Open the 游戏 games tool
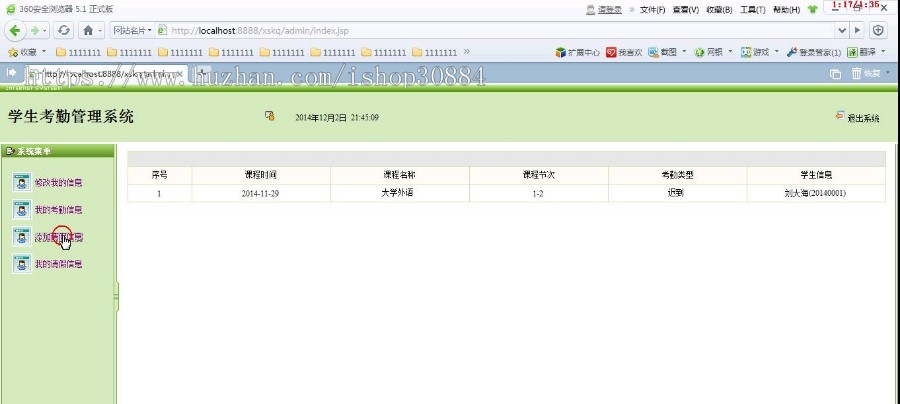The width and height of the screenshot is (900, 404). pyautogui.click(x=755, y=52)
